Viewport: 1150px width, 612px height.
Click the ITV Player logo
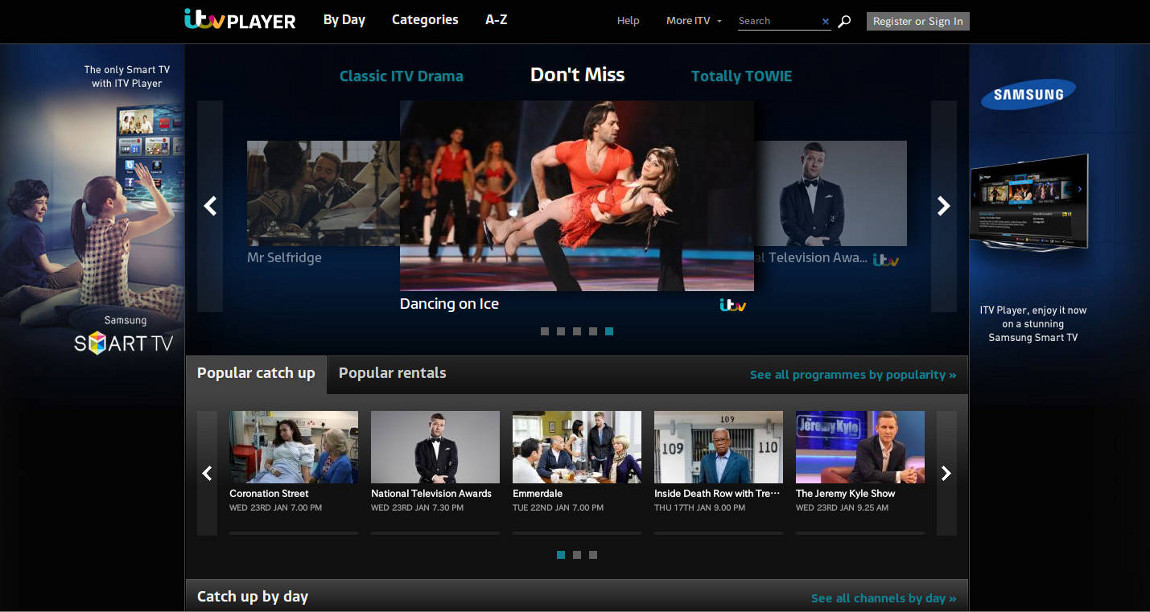(x=240, y=20)
